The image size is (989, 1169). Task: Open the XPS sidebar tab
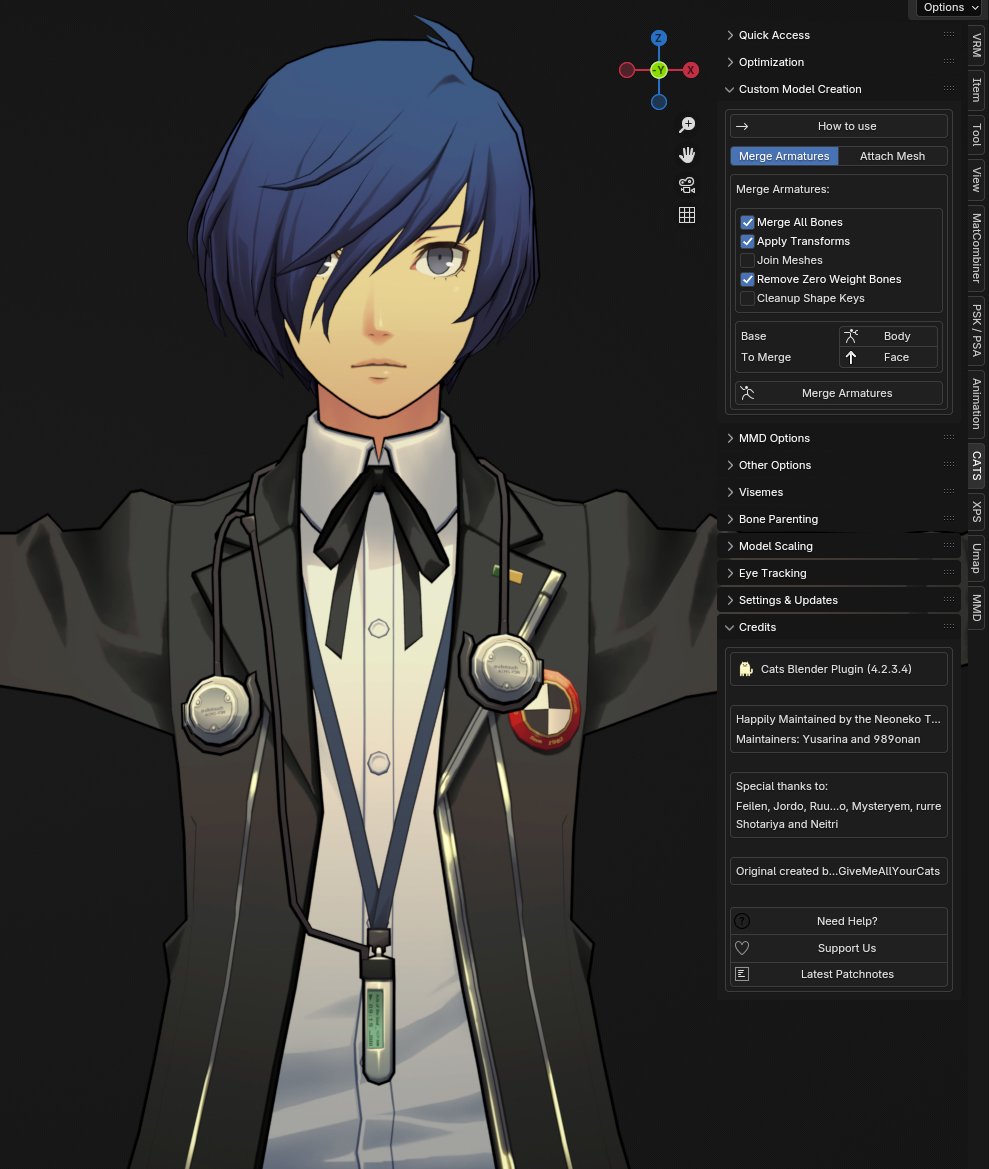[x=976, y=511]
